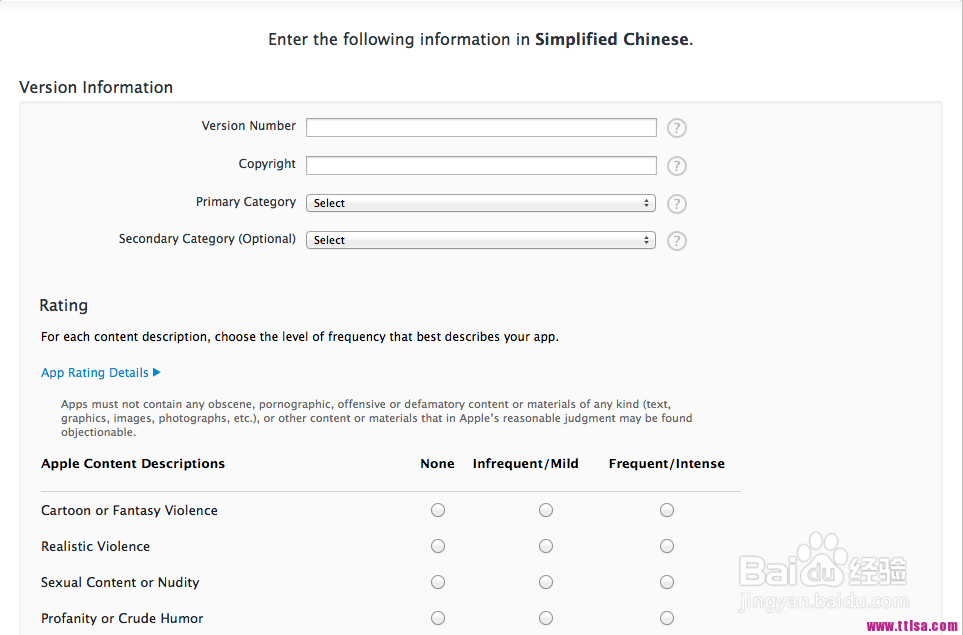Mark Profanity or Crude Humor as Frequent/Intense

[667, 618]
